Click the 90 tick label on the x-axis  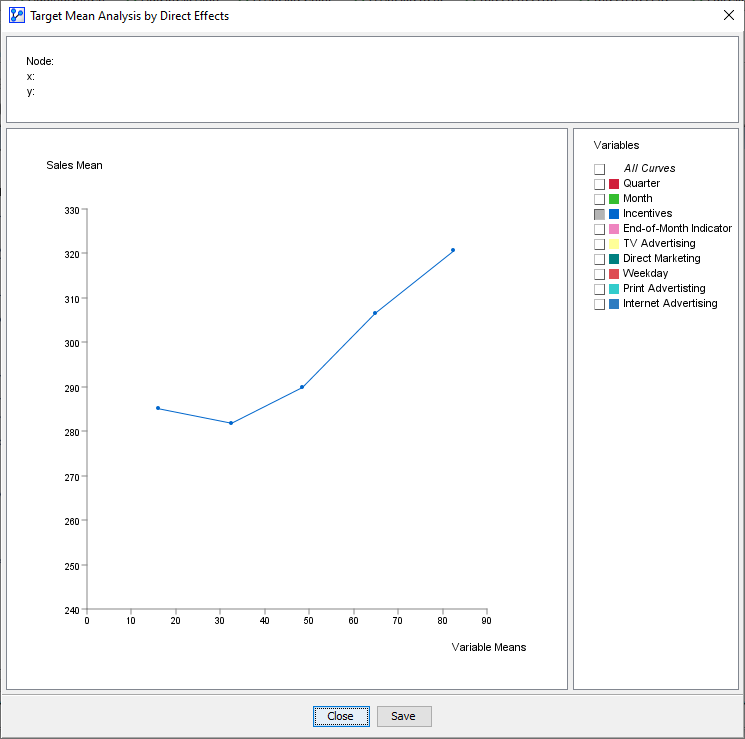[x=486, y=621]
